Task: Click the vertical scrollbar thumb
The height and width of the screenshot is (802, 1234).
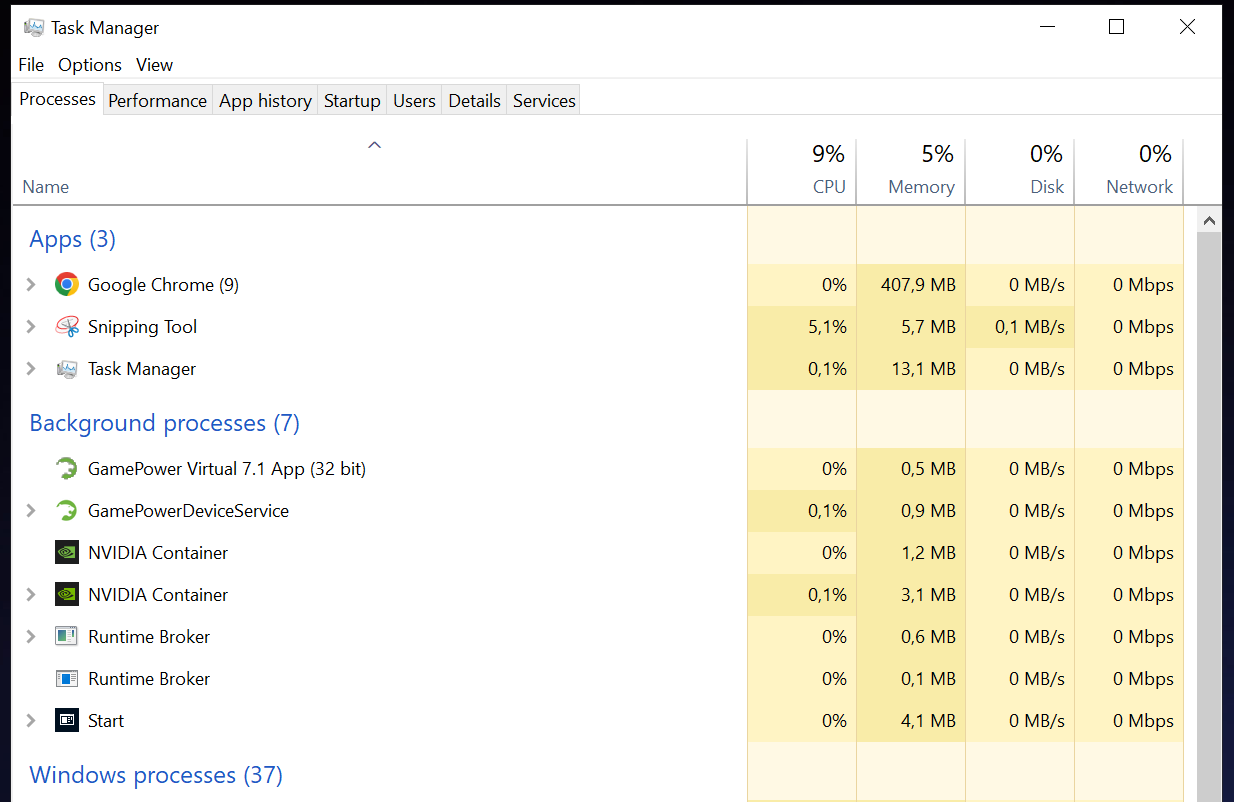Action: tap(1209, 517)
